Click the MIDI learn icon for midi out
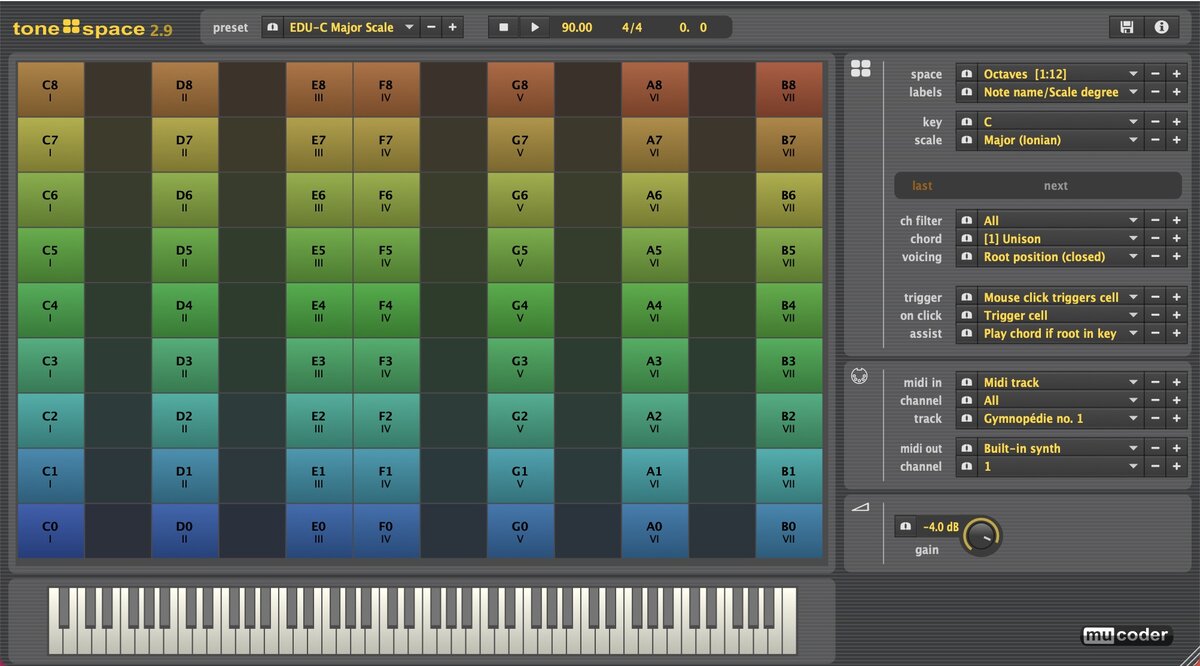Viewport: 1200px width, 666px height. tap(967, 448)
